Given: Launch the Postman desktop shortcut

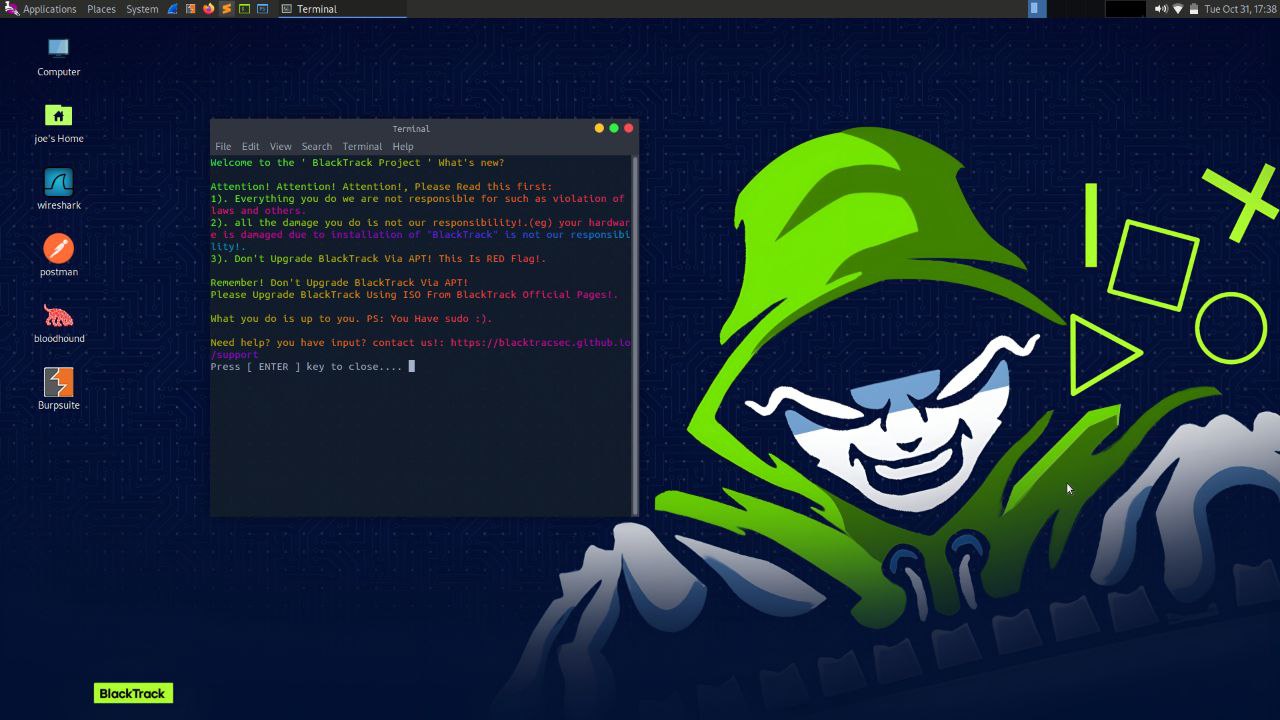Looking at the screenshot, I should tap(58, 249).
